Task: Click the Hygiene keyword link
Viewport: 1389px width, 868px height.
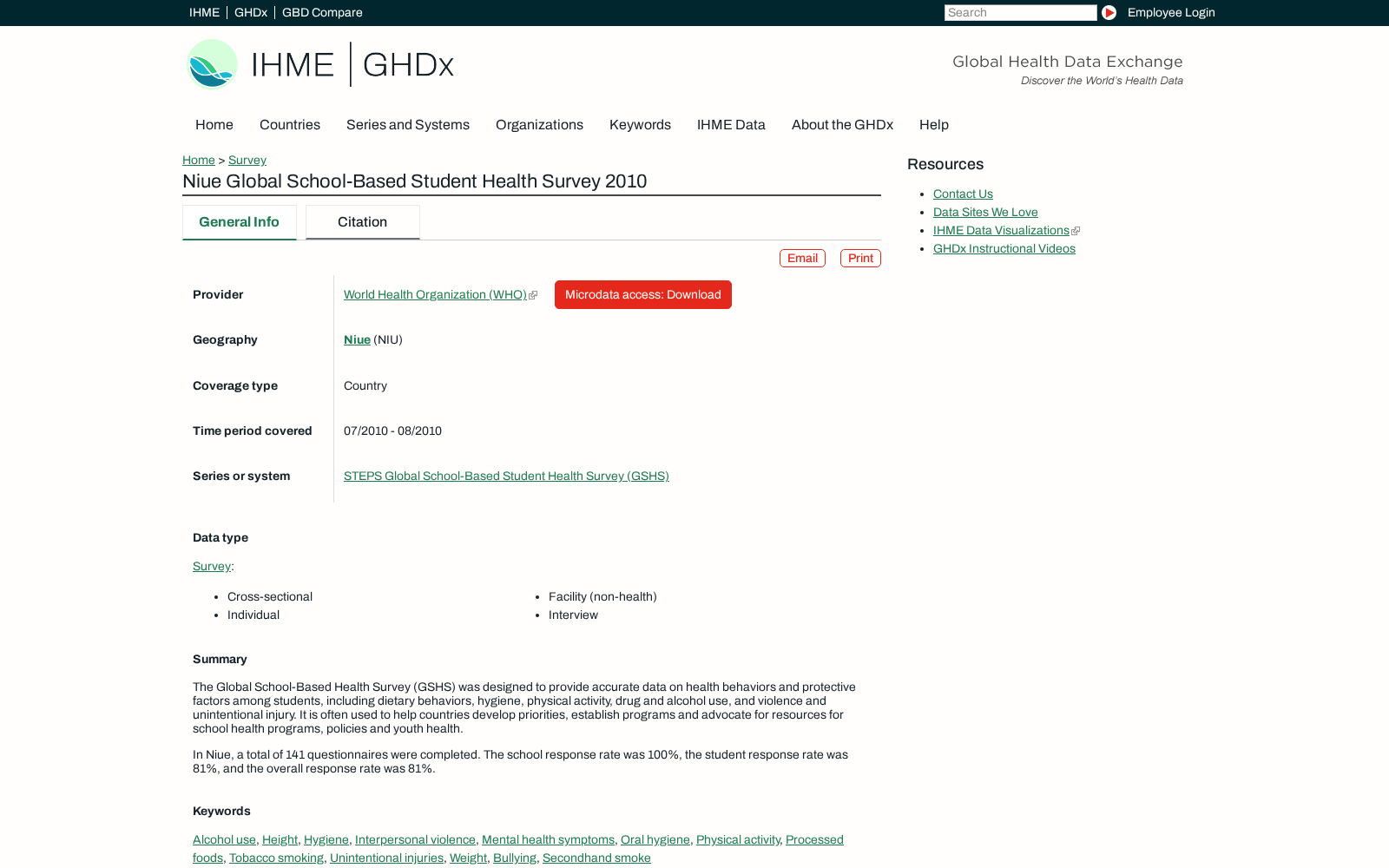Action: (326, 840)
